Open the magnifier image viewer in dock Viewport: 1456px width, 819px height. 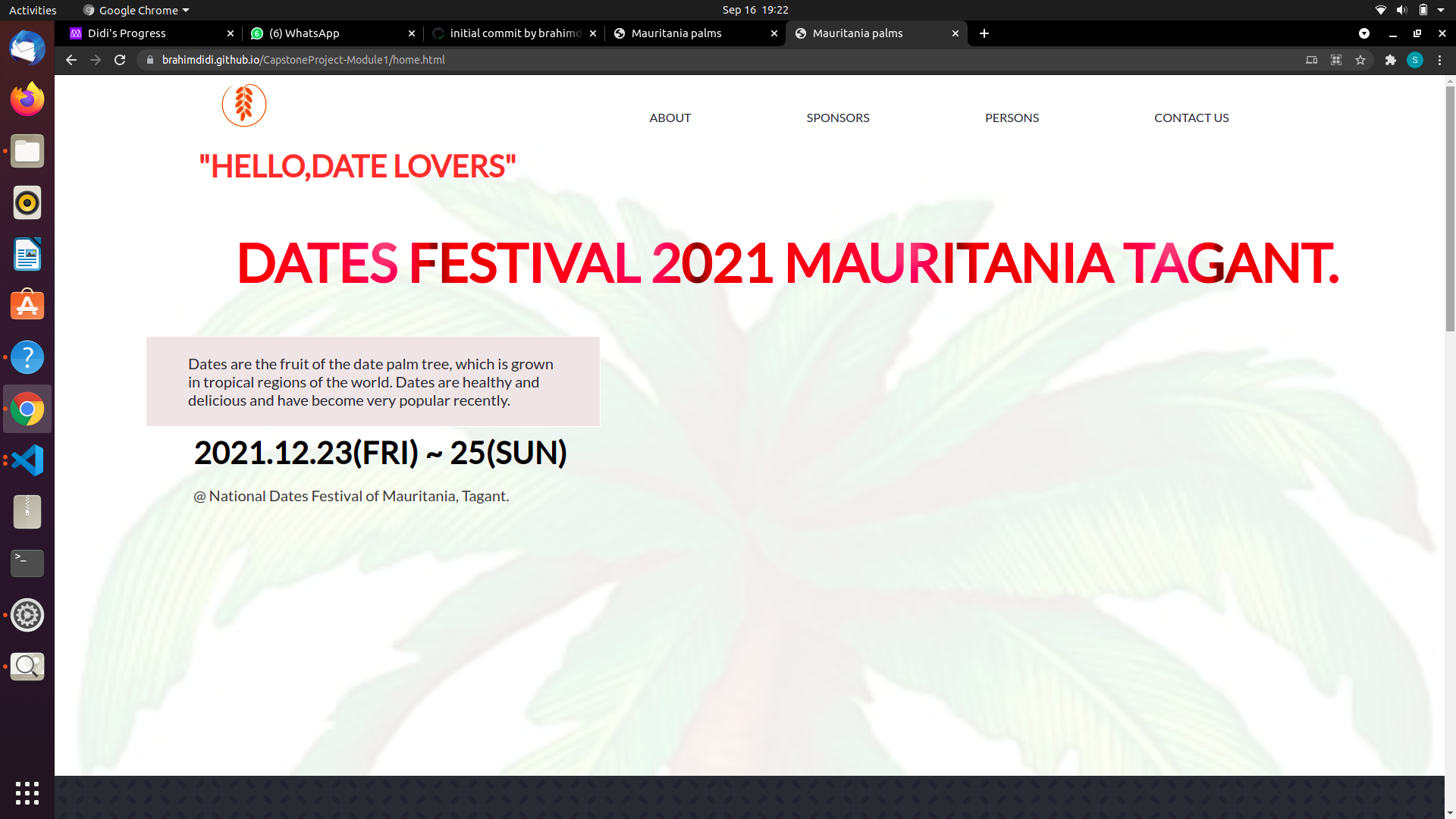(27, 667)
